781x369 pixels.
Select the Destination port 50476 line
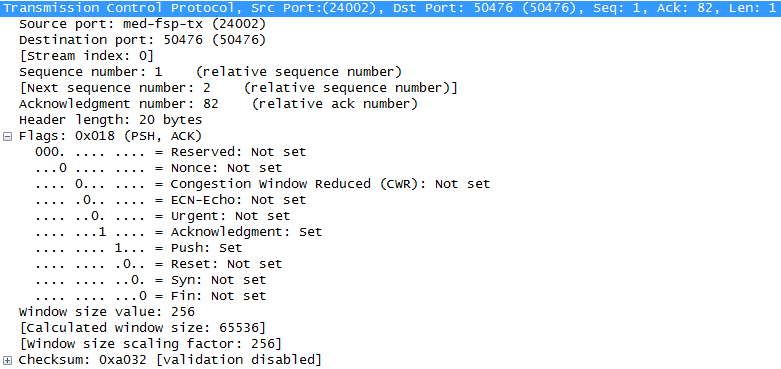click(142, 40)
